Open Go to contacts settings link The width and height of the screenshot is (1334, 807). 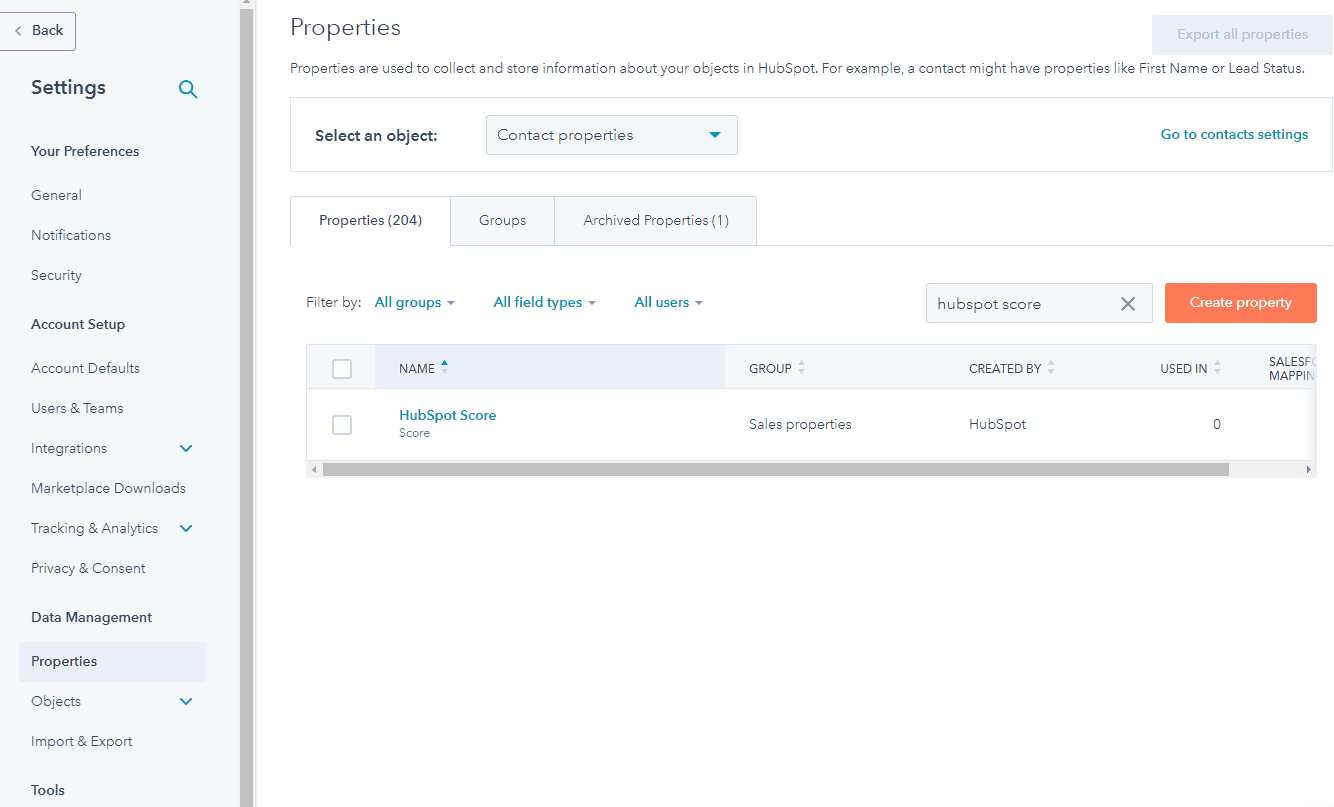coord(1234,134)
